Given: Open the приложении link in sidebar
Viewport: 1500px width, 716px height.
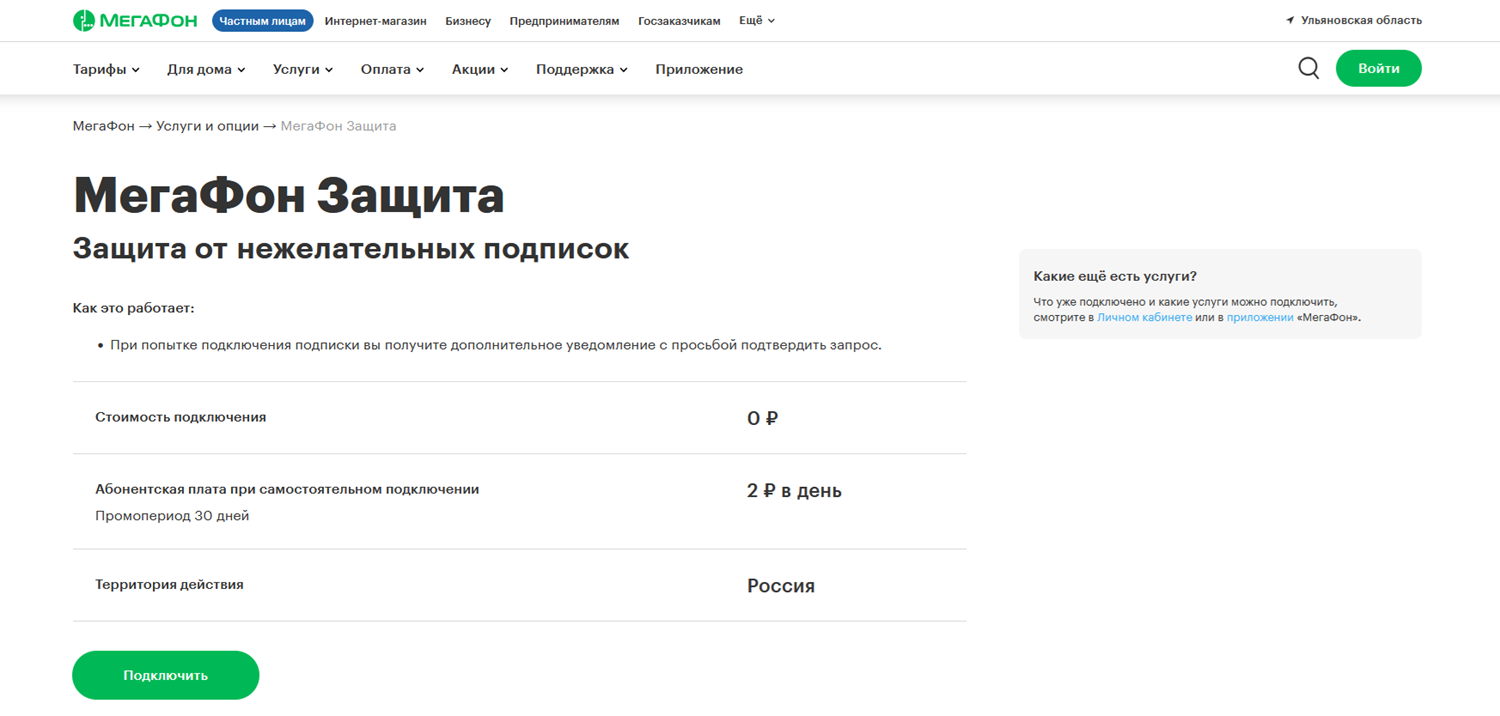Looking at the screenshot, I should [1260, 317].
